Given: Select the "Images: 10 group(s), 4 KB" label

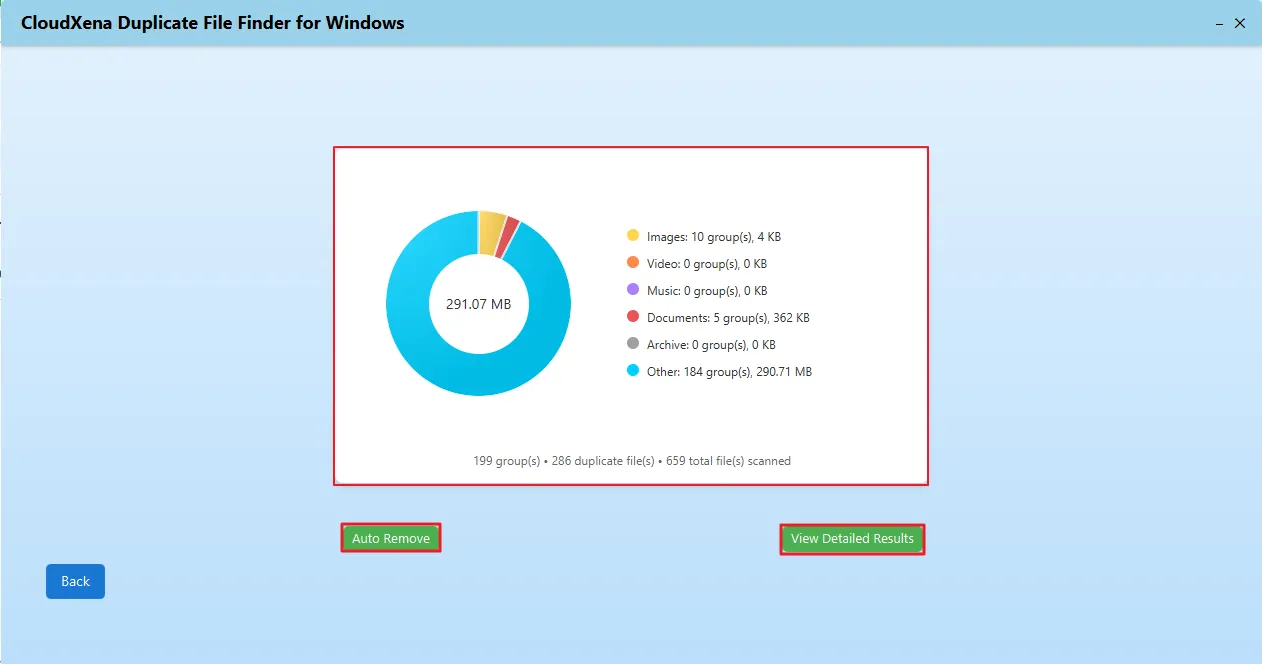Looking at the screenshot, I should pos(713,237).
